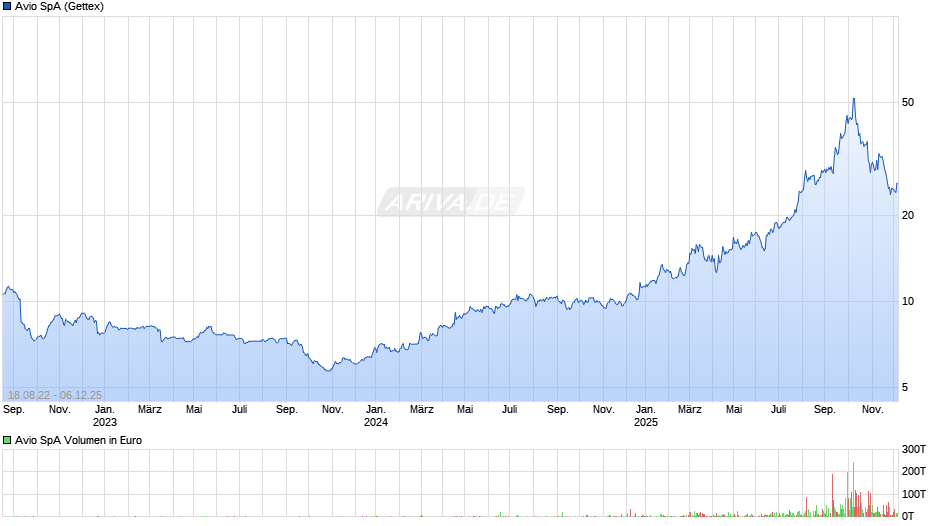Click the tallest green volume bar
Image resolution: width=940 pixels, height=526 pixels.
pos(854,489)
